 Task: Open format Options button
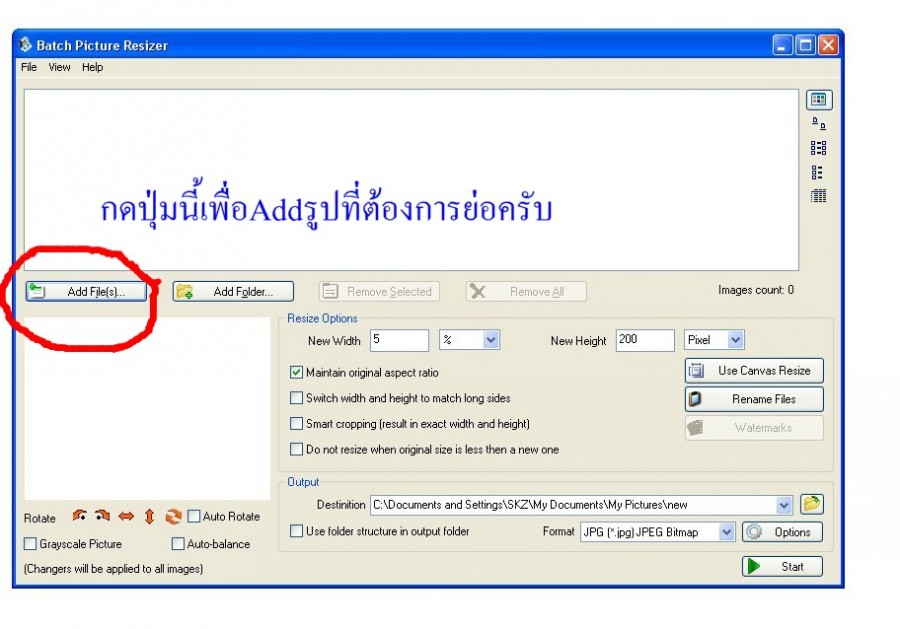tap(782, 532)
